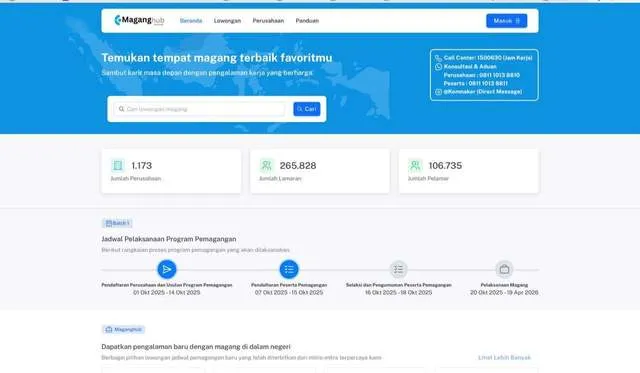Click the Call Center phone icon

(438, 58)
